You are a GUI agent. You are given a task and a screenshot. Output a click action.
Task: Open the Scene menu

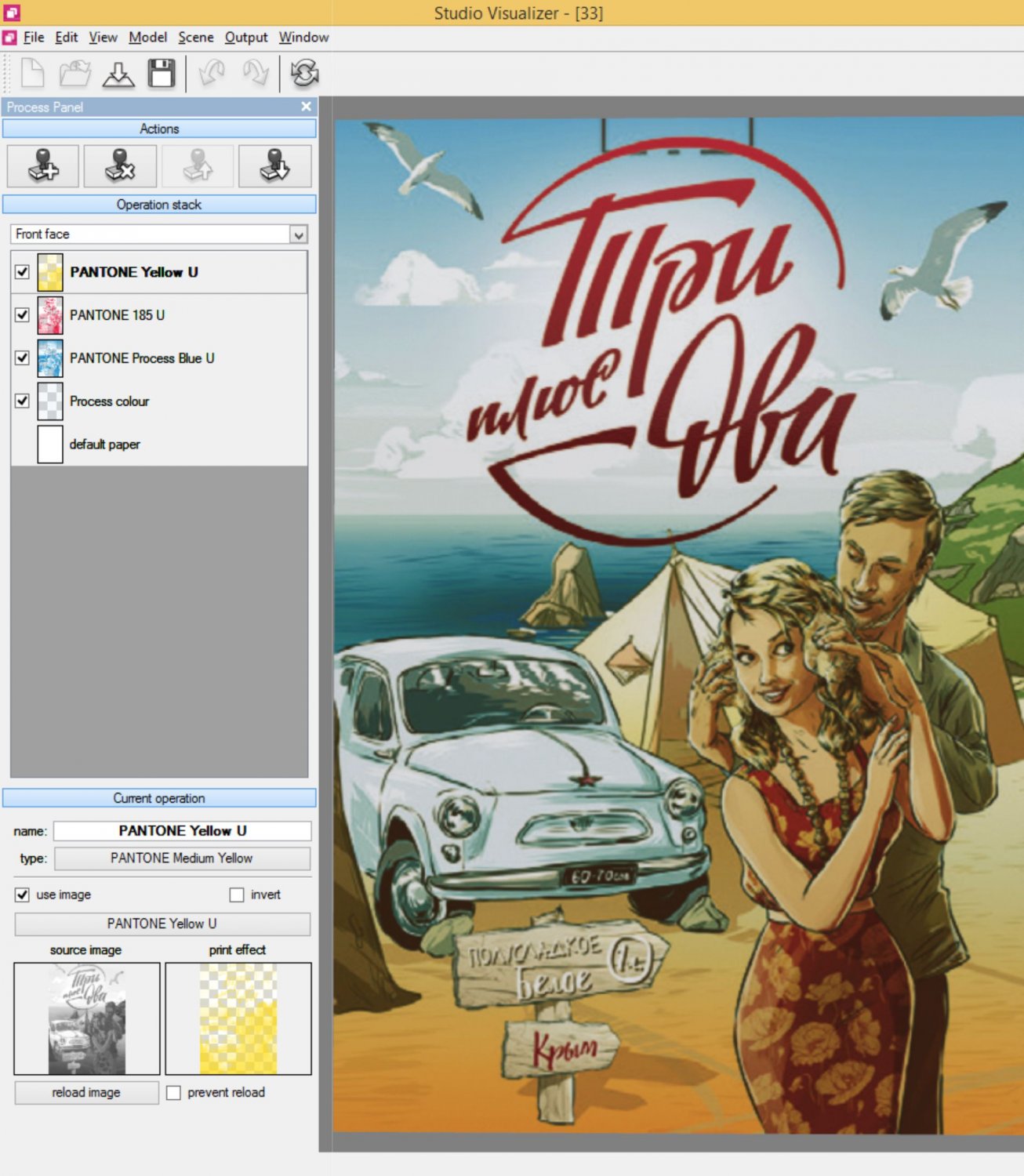click(196, 38)
